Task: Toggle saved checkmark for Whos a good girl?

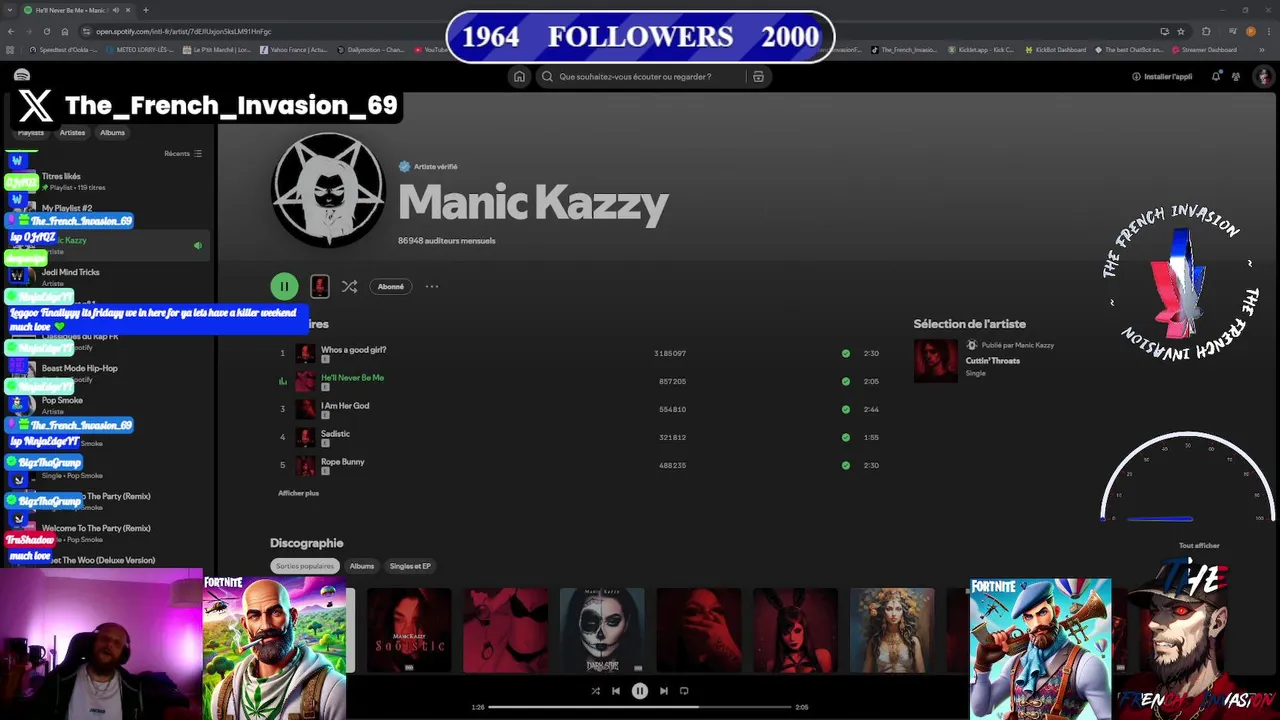Action: (846, 353)
